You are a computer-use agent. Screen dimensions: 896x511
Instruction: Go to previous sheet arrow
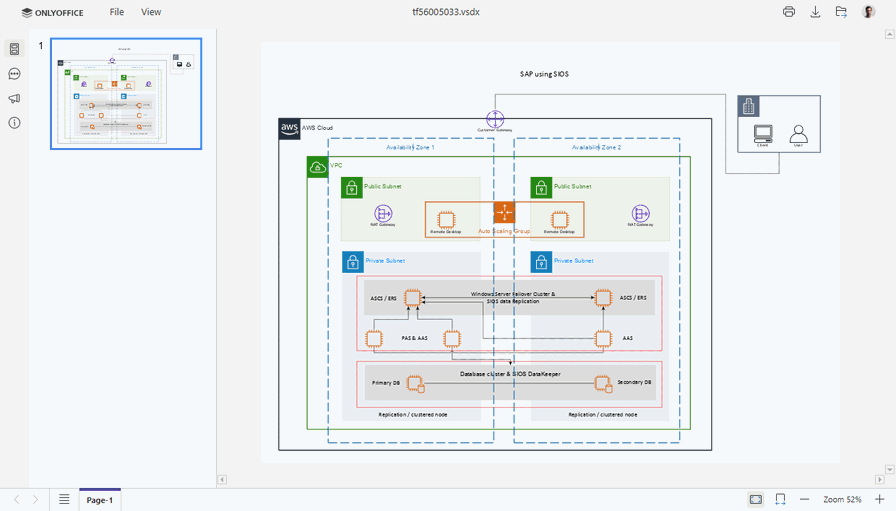click(17, 500)
